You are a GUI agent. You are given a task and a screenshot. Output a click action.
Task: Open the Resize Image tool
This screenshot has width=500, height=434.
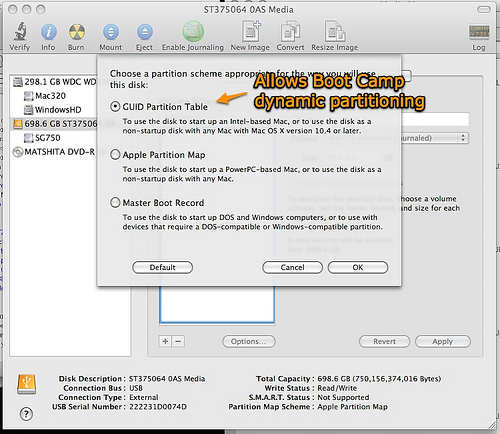(335, 32)
